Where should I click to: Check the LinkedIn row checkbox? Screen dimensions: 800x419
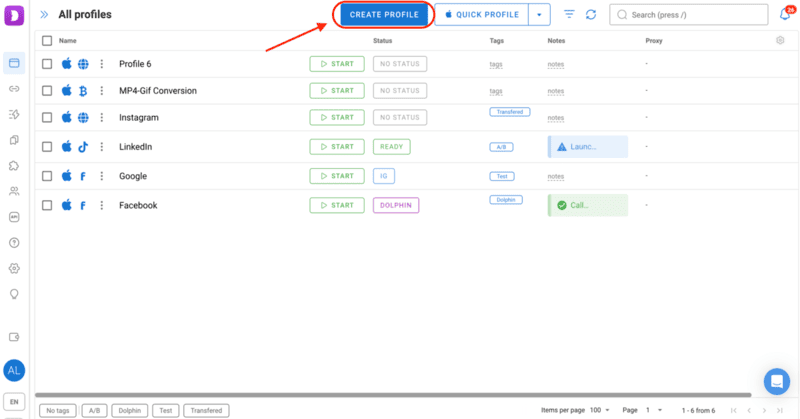coord(47,146)
